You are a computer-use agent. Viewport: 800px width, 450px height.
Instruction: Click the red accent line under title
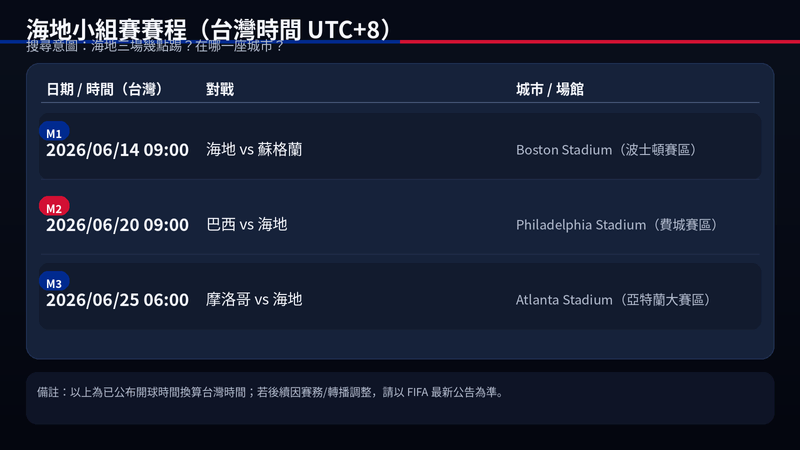point(600,42)
